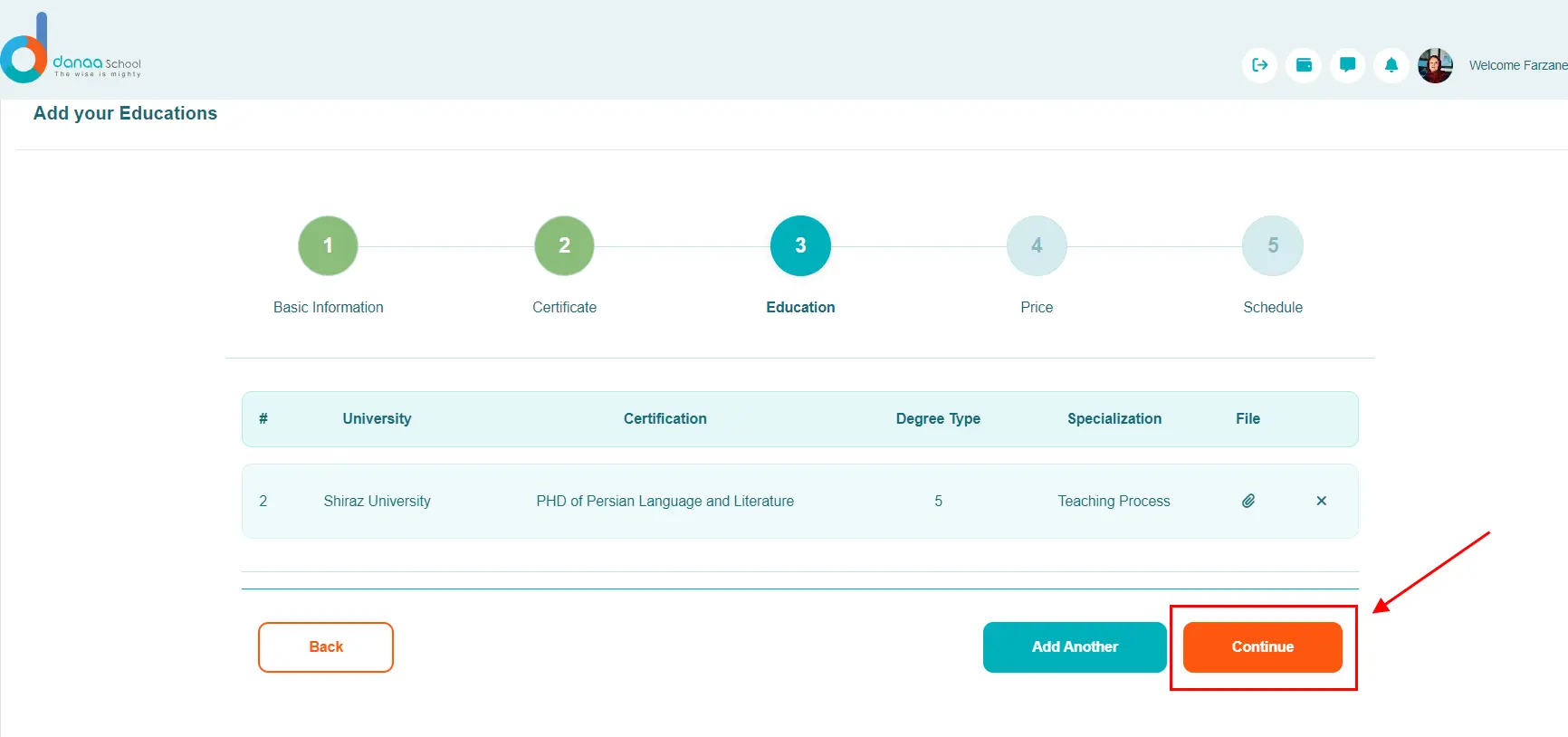Remove the Shiraz University education row

(x=1321, y=501)
